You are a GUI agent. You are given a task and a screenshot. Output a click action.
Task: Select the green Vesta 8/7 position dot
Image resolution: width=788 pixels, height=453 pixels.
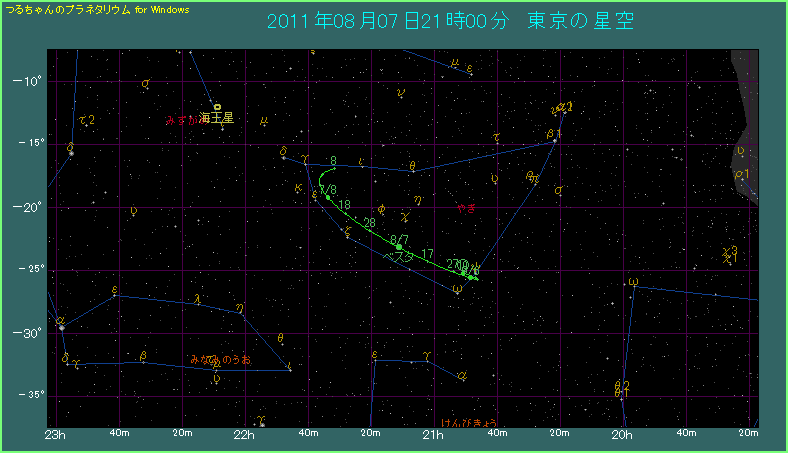pyautogui.click(x=398, y=246)
